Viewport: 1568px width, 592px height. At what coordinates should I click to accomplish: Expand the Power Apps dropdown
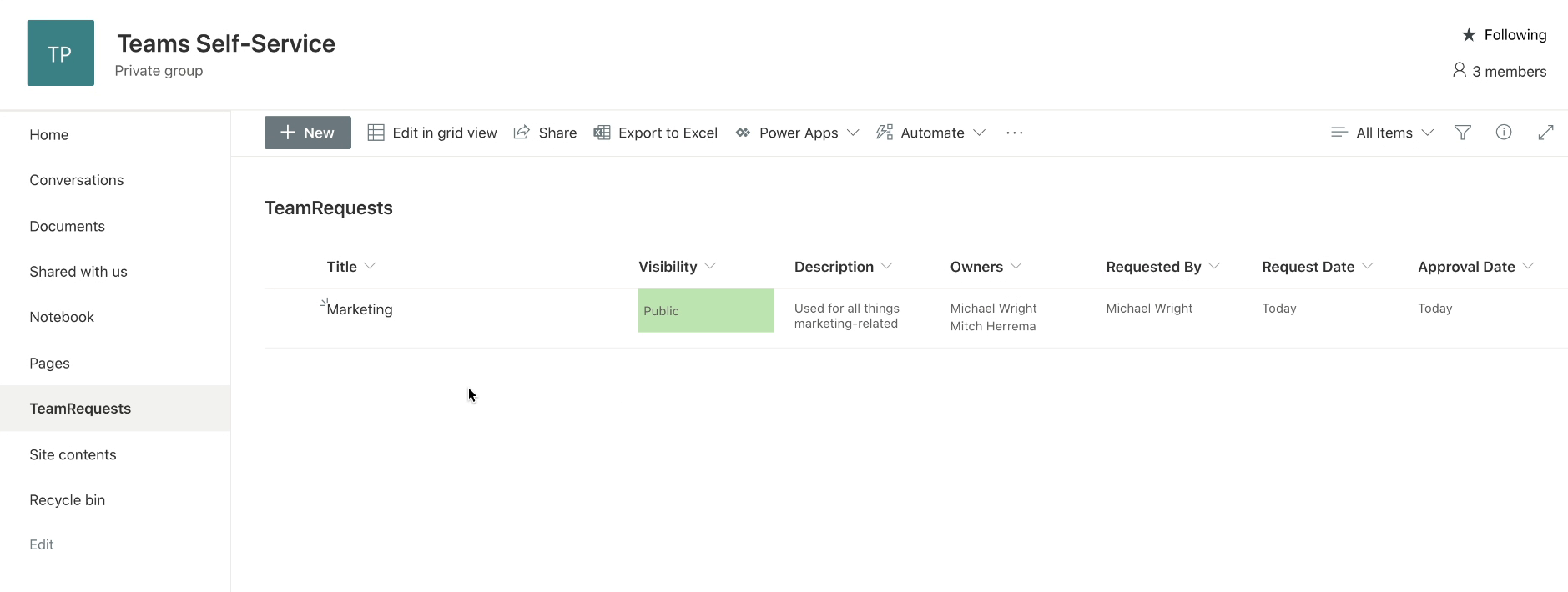[x=797, y=133]
